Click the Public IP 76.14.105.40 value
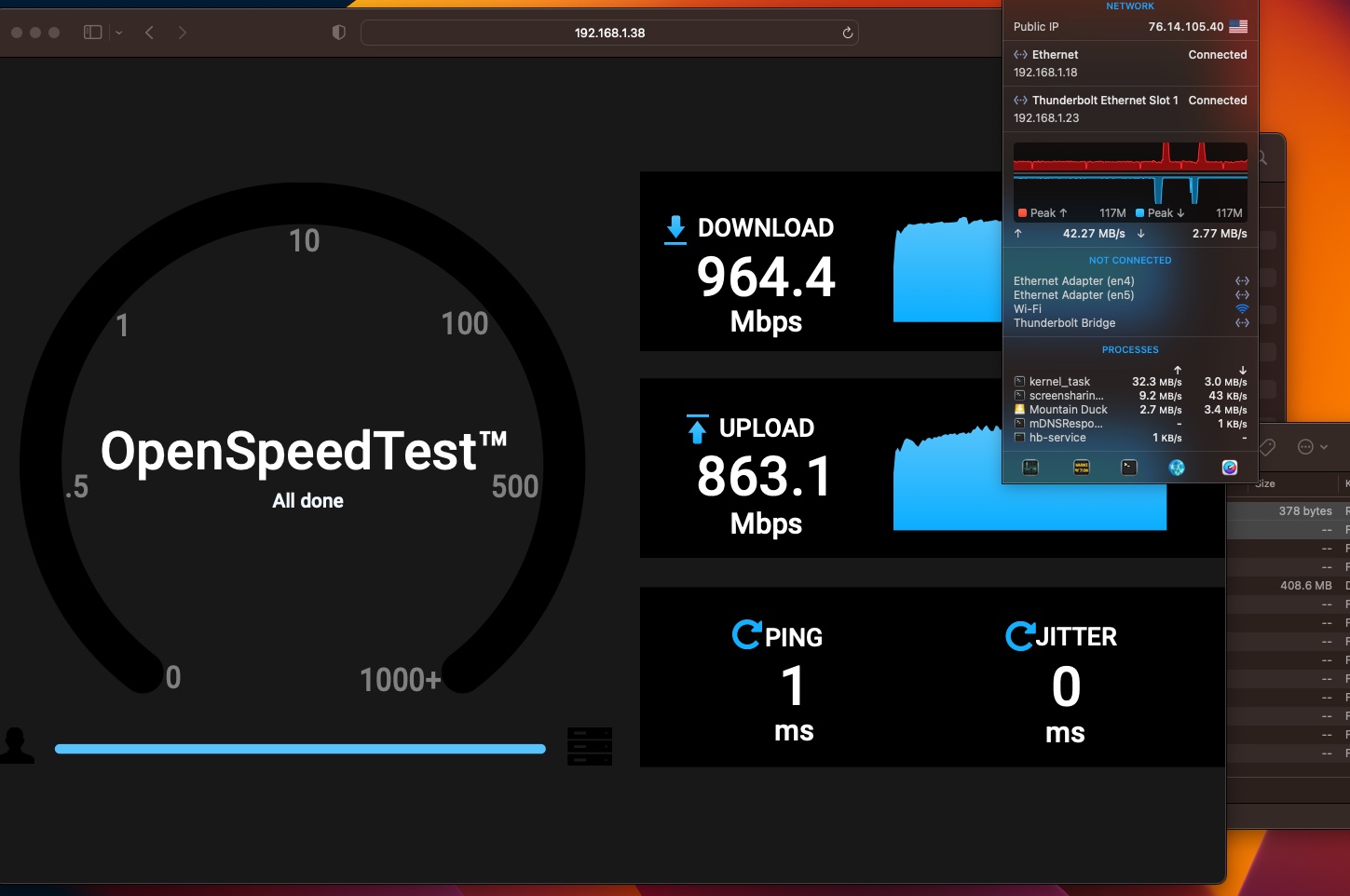The image size is (1350, 896). 1186,27
